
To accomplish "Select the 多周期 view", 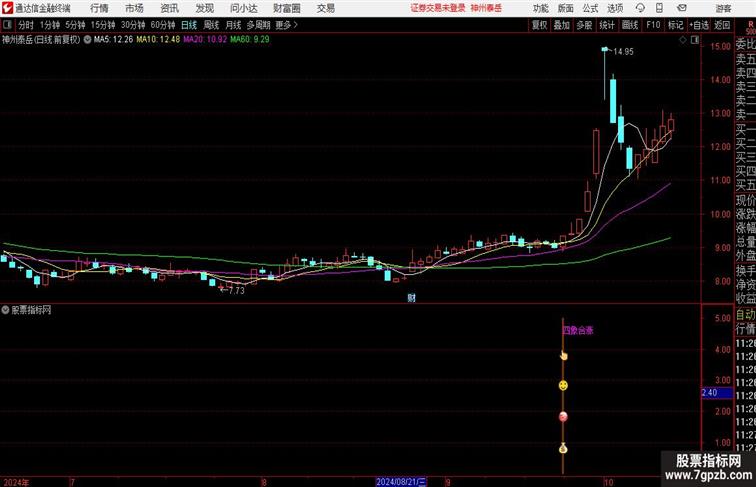I will (258, 25).
